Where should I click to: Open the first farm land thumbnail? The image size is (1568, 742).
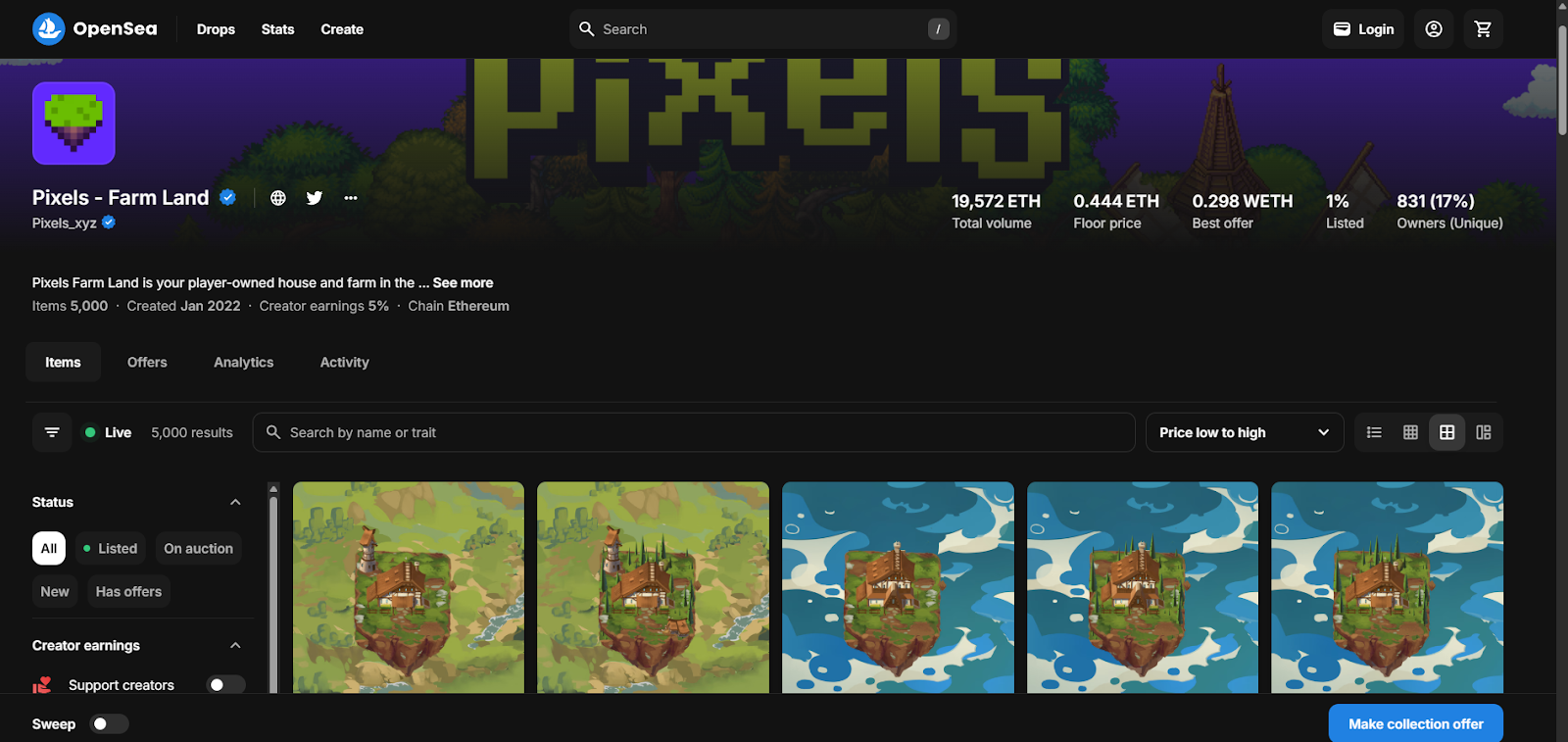409,587
